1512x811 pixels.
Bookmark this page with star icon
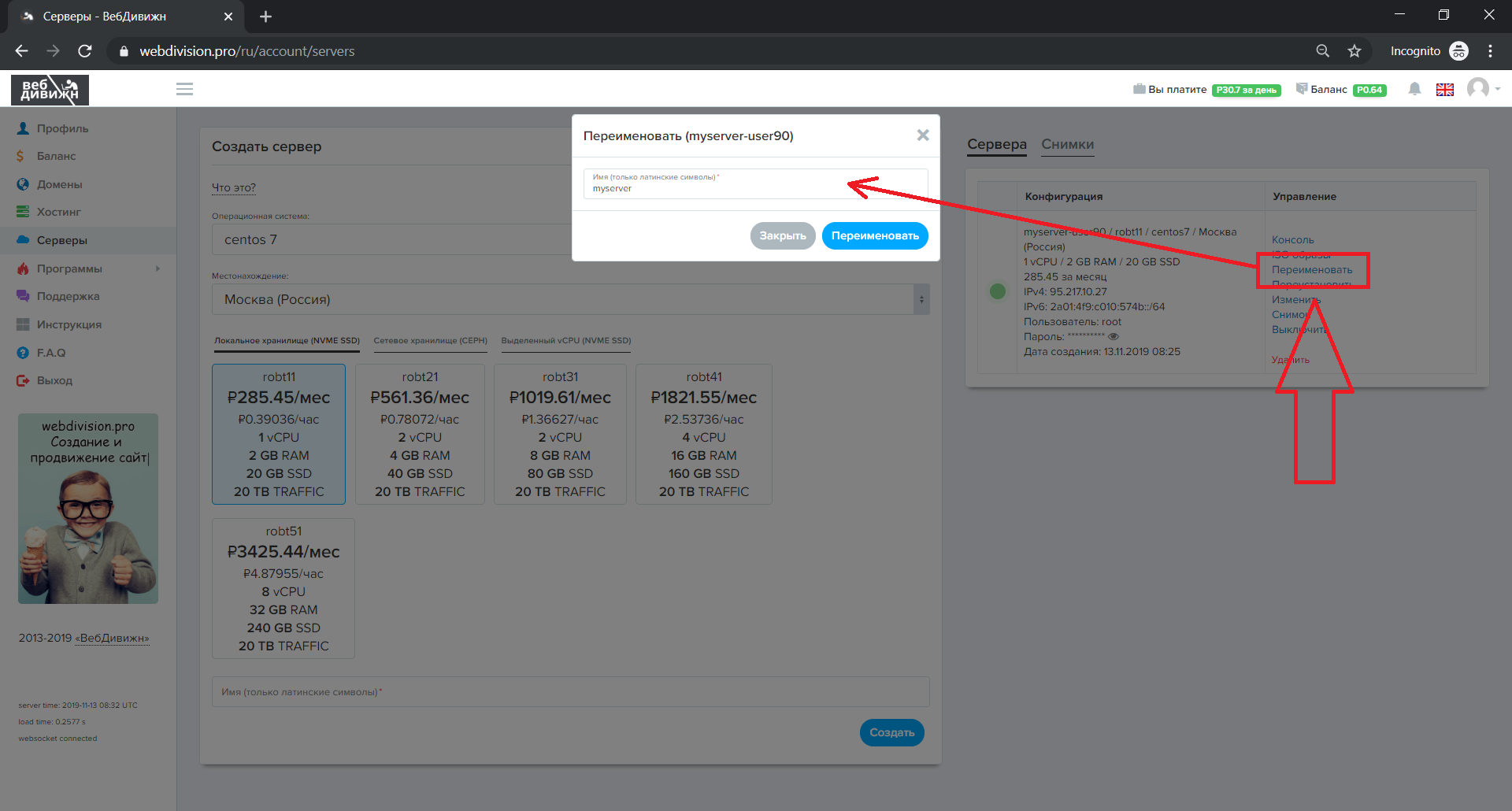coord(1354,51)
